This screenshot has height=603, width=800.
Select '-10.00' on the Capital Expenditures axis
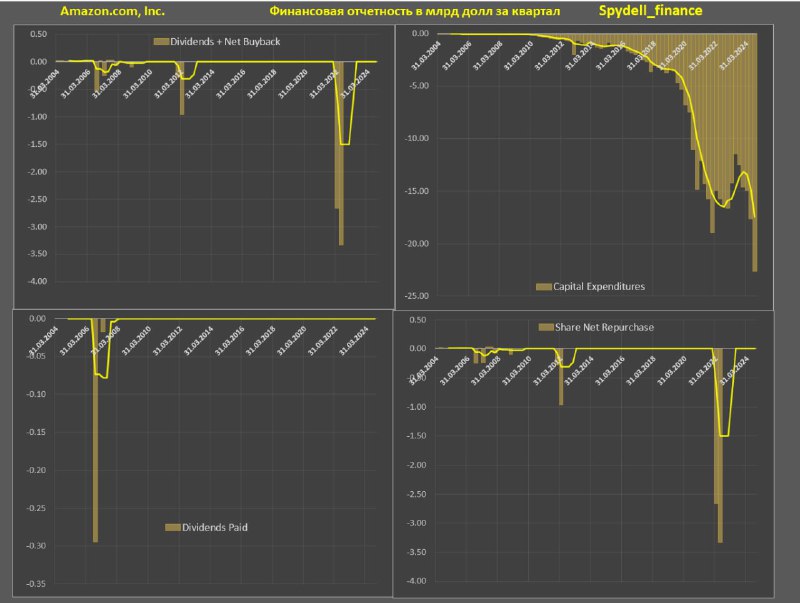[417, 138]
